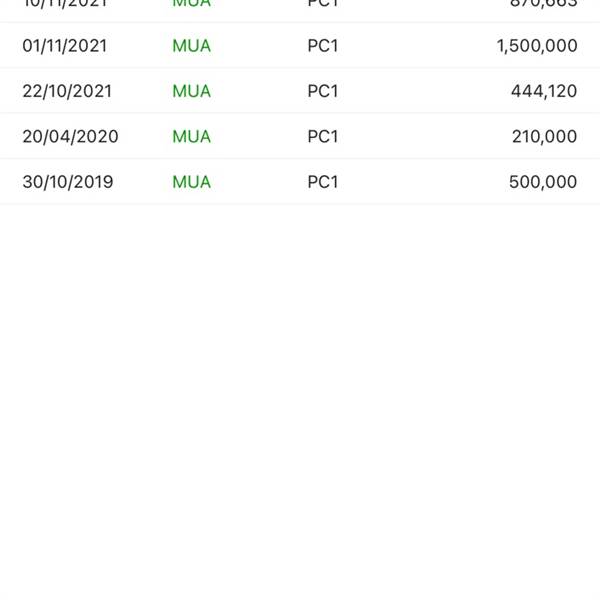
Task: Select the 210,000 amount
Action: [x=544, y=136]
